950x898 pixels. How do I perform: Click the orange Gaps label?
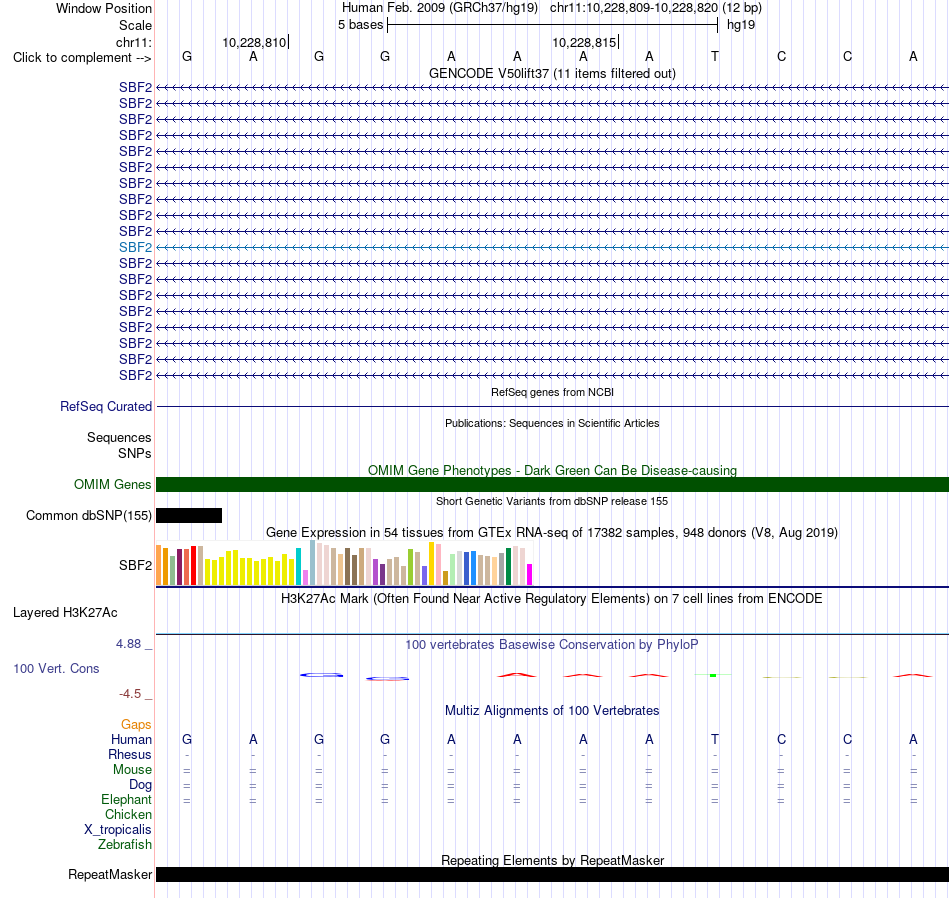pyautogui.click(x=136, y=725)
